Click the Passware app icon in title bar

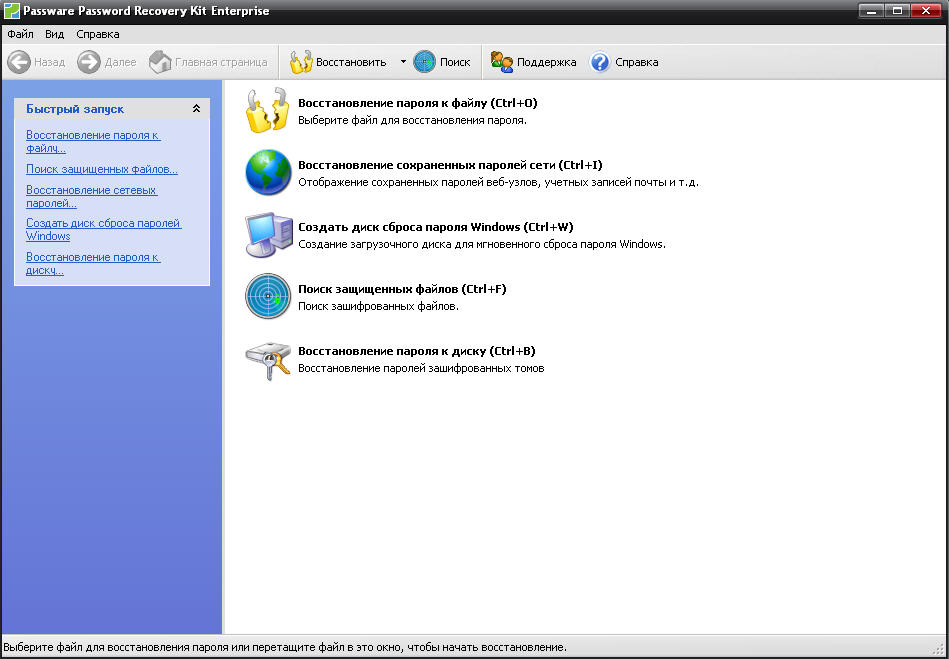(x=11, y=11)
